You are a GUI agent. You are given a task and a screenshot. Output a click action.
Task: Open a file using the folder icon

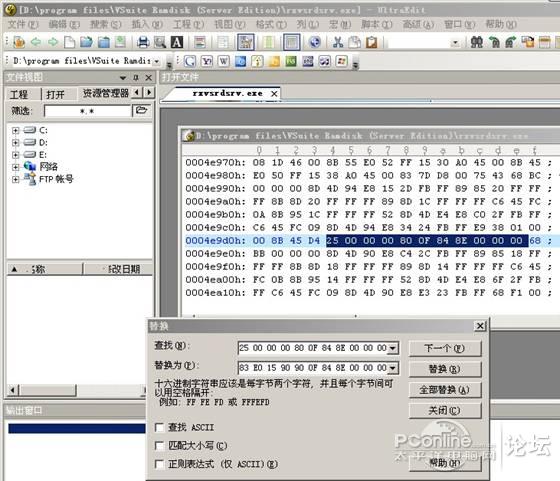[86, 42]
